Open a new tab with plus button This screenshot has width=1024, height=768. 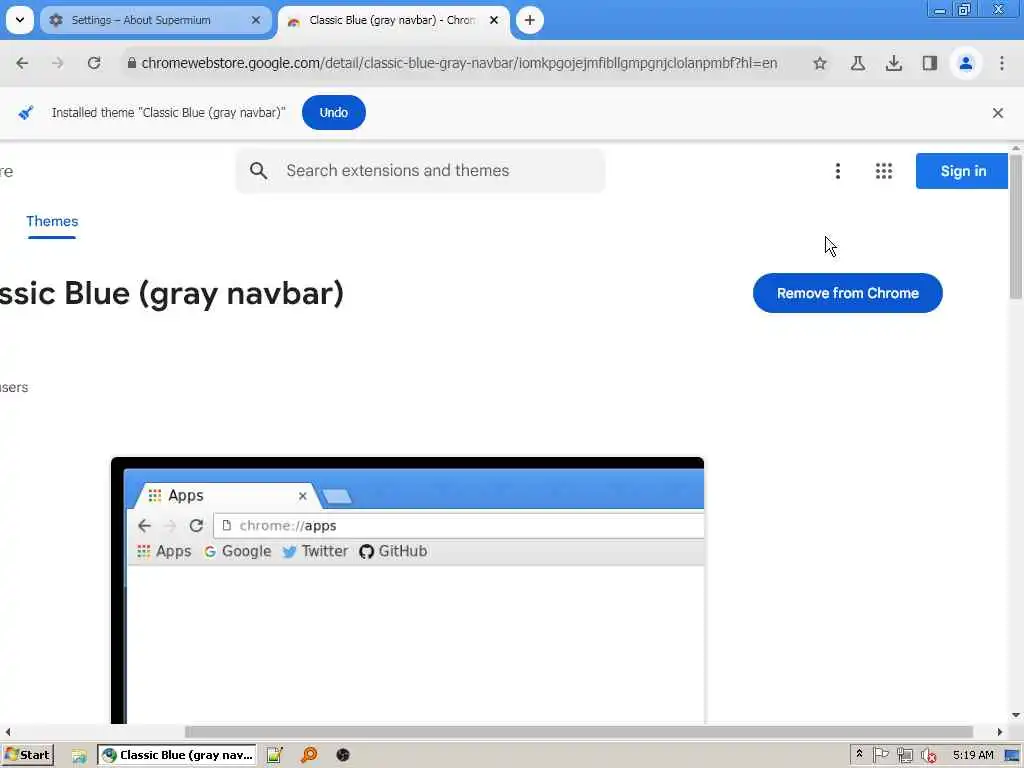click(530, 20)
